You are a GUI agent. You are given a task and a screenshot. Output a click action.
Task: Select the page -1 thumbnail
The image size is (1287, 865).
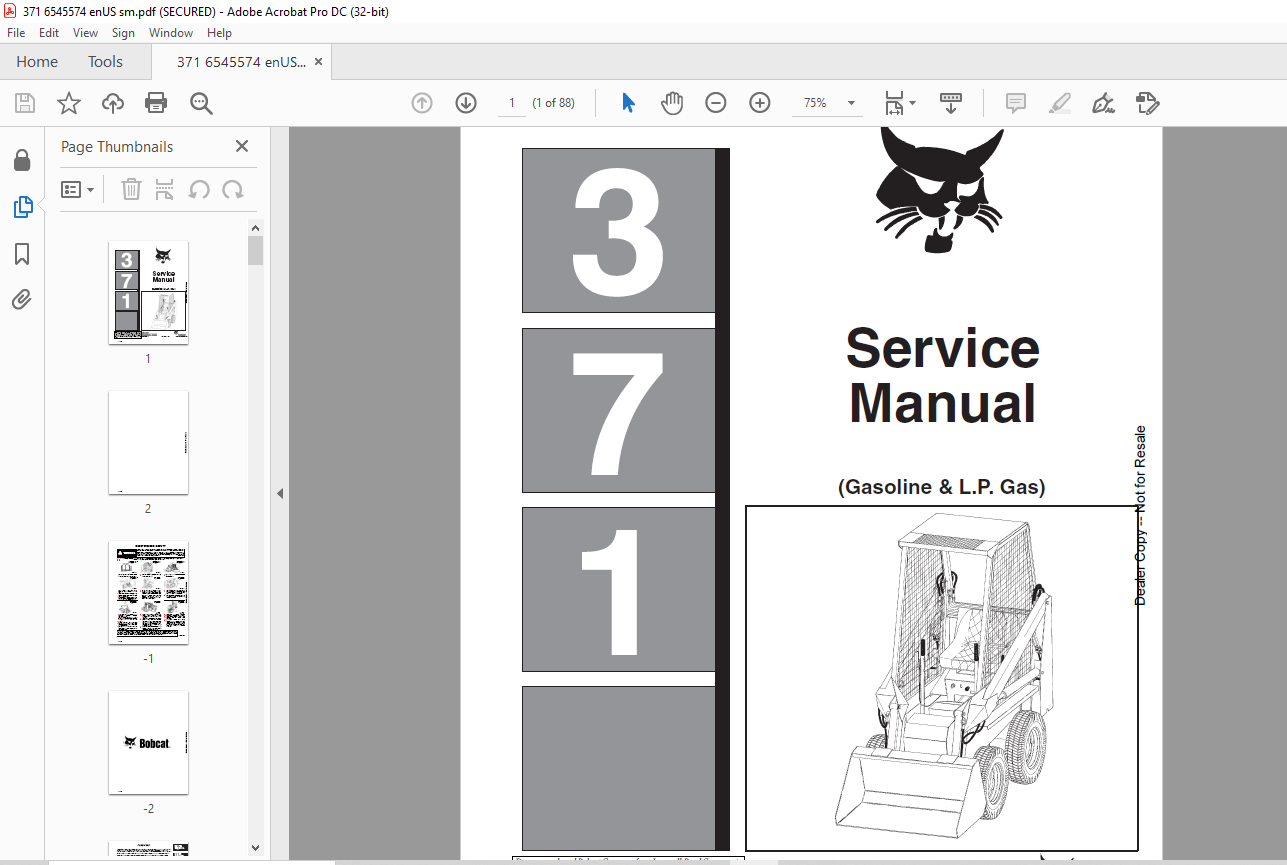point(148,592)
